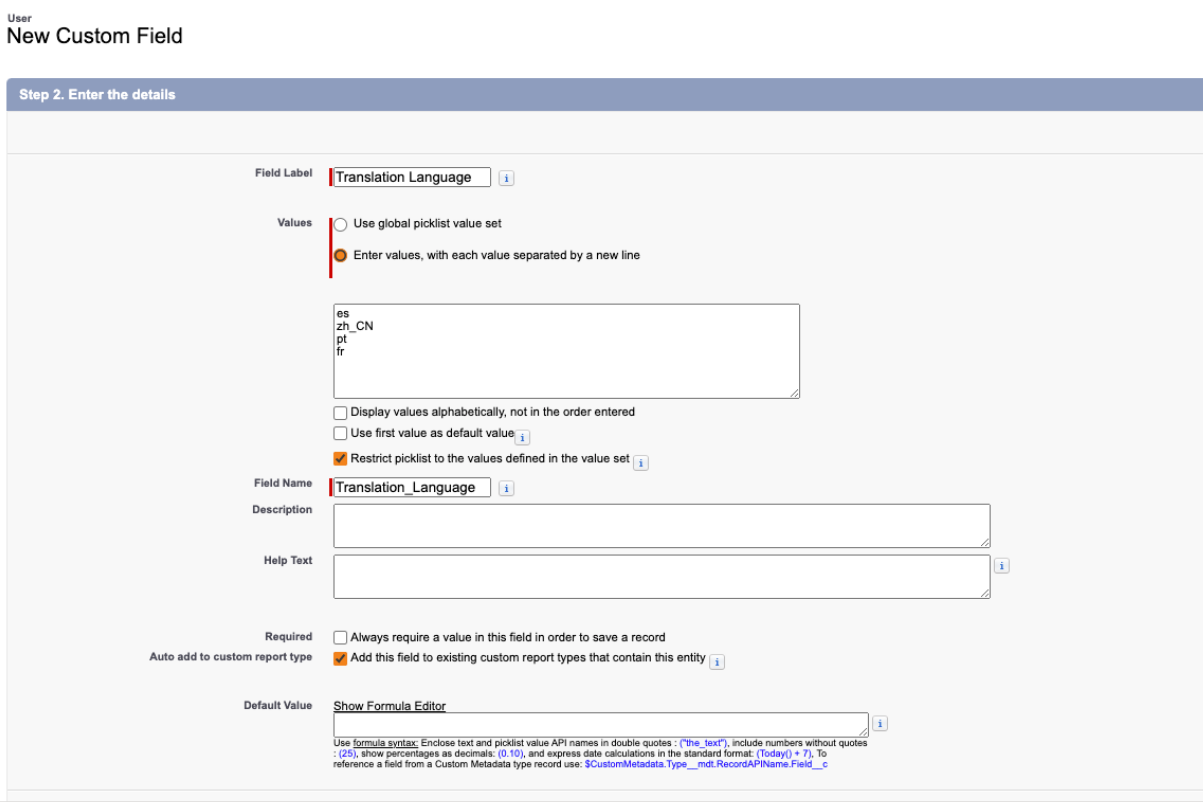This screenshot has width=1203, height=802.
Task: Click the es value in picklist values
Action: pos(343,313)
